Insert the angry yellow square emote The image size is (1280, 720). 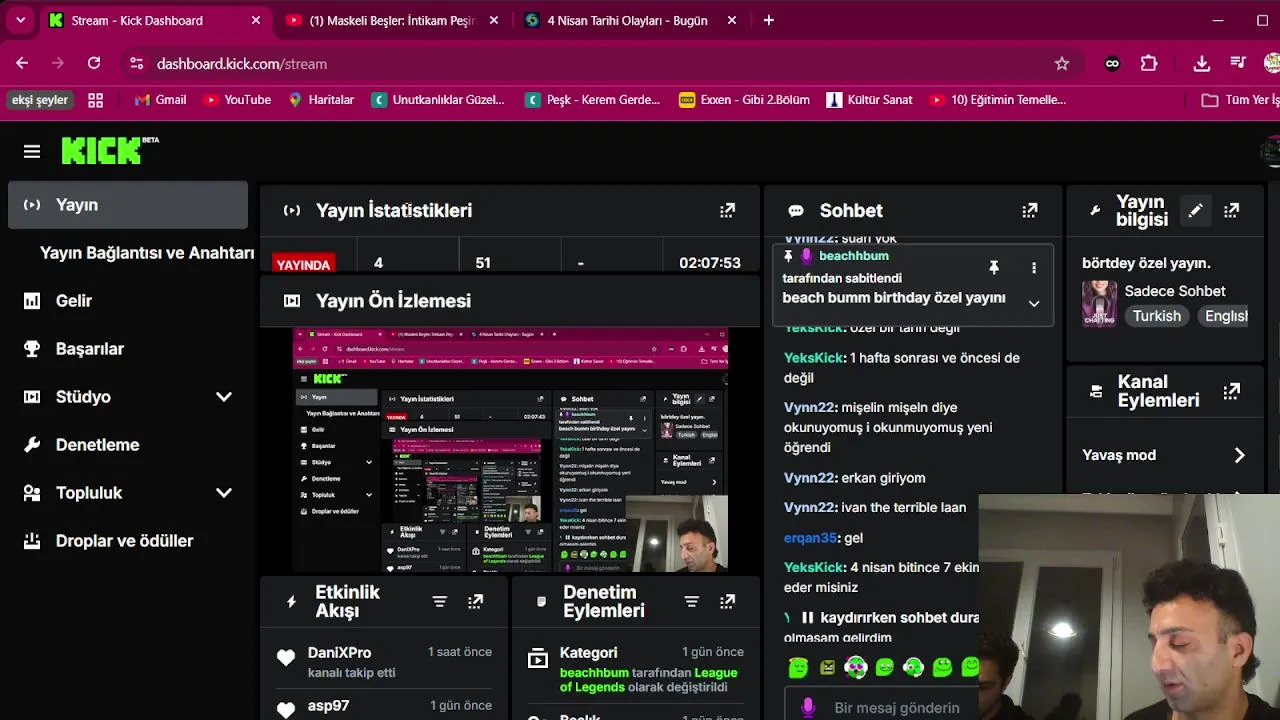point(827,667)
